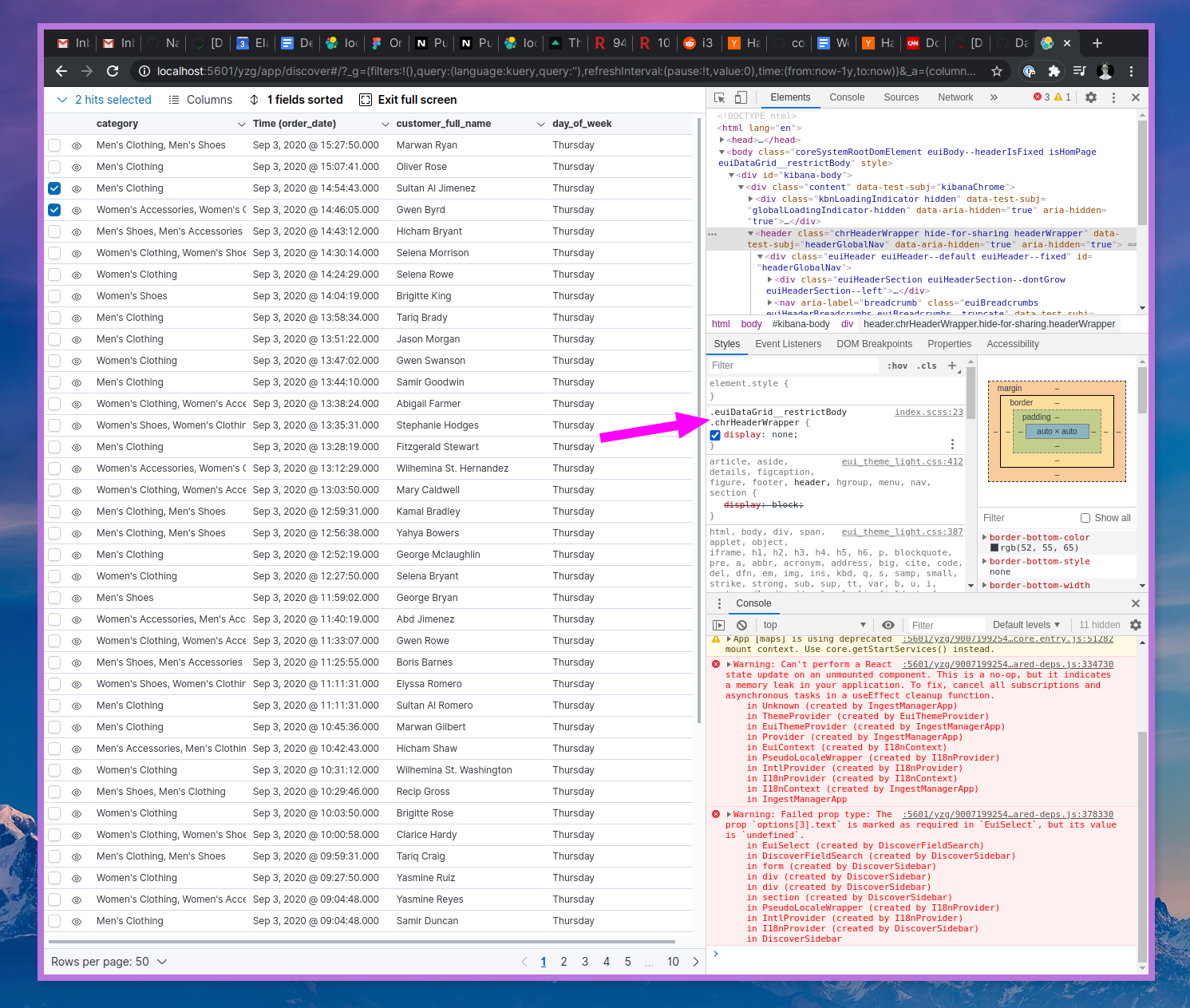
Task: Switch to the DevTools Console tab
Action: 847,97
